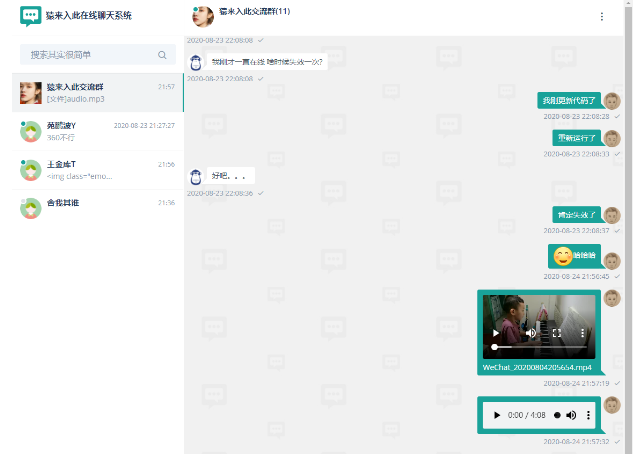The width and height of the screenshot is (633, 454).
Task: Click sender avatar beside the question message
Action: (196, 63)
